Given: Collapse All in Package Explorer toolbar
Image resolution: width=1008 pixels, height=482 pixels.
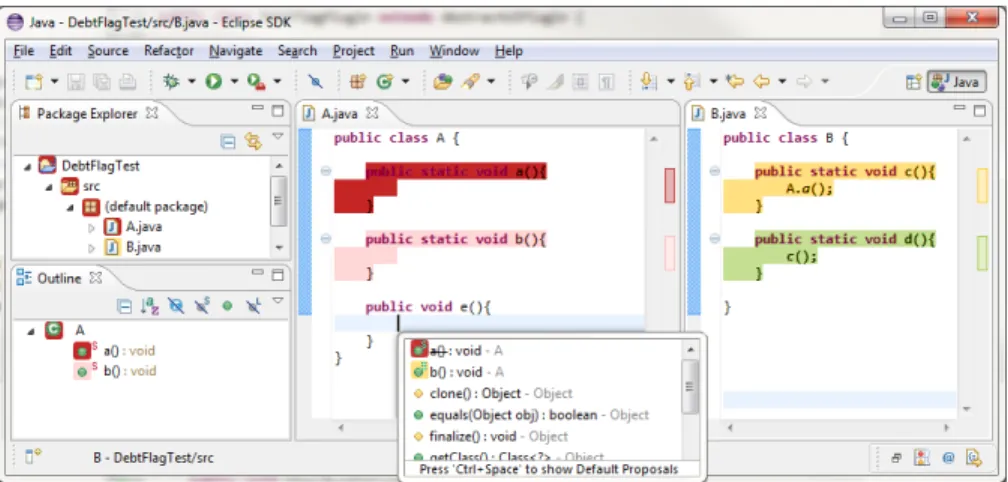Looking at the screenshot, I should (x=228, y=142).
